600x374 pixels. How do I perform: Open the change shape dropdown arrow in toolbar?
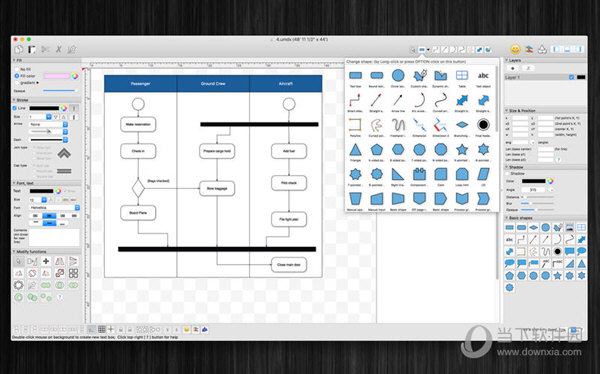point(428,49)
